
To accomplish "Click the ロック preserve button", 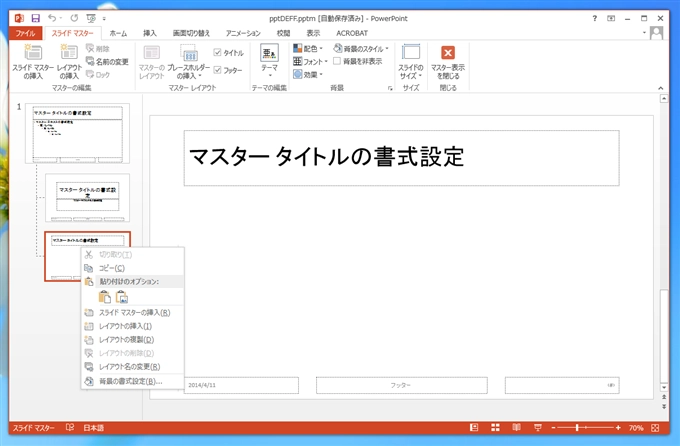I will (x=98, y=75).
